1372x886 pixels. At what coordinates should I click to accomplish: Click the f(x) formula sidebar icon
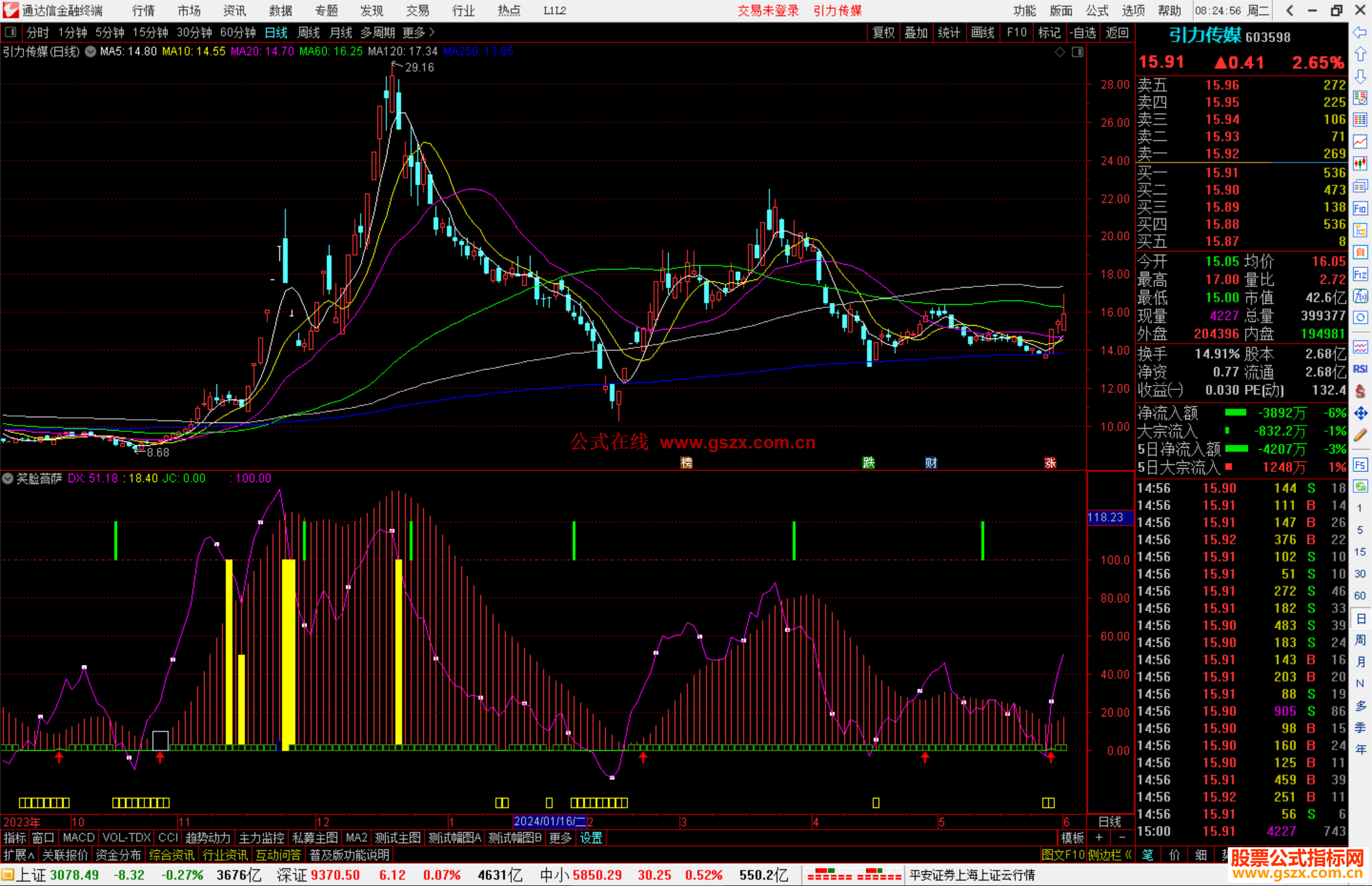(x=1360, y=296)
